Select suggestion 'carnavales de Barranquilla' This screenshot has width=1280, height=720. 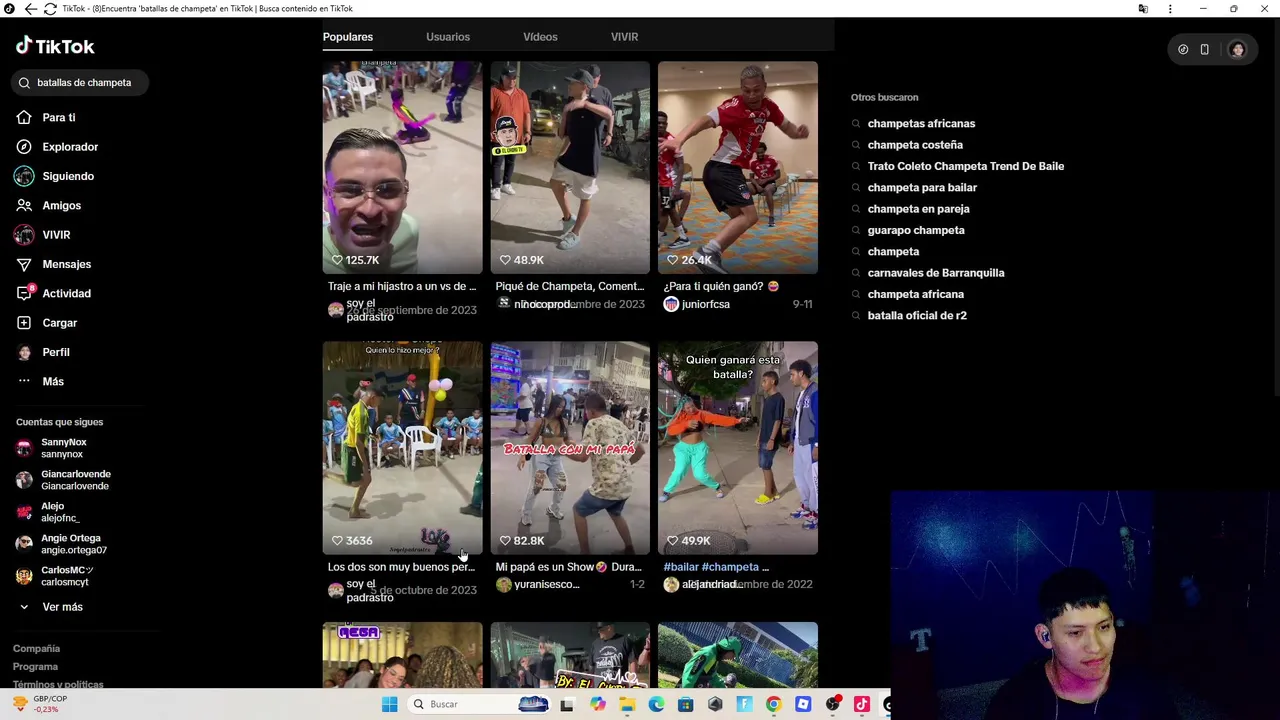click(936, 273)
